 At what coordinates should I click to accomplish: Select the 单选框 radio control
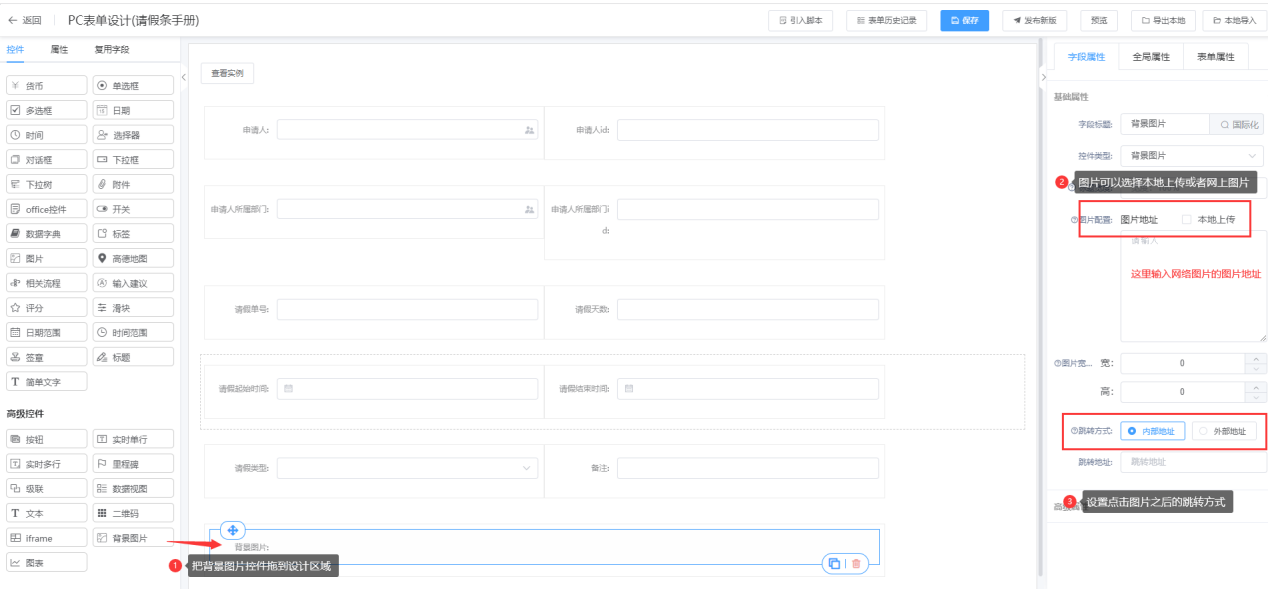pyautogui.click(x=133, y=86)
